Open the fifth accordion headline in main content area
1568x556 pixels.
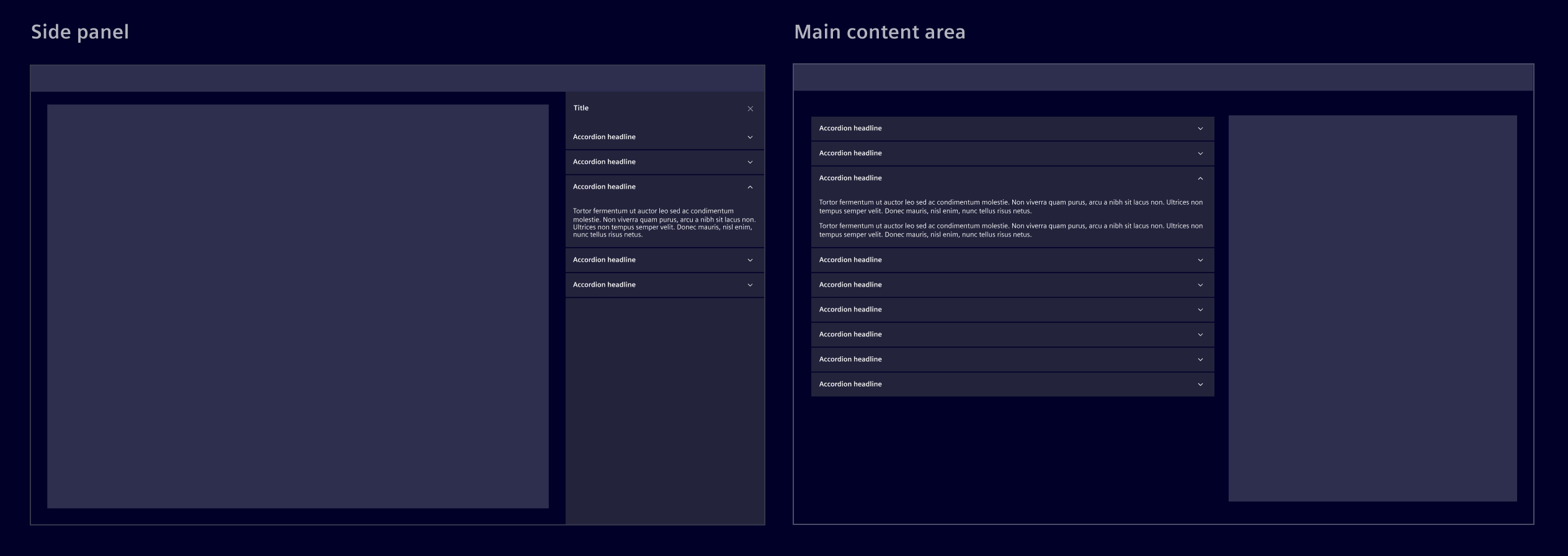[850, 285]
